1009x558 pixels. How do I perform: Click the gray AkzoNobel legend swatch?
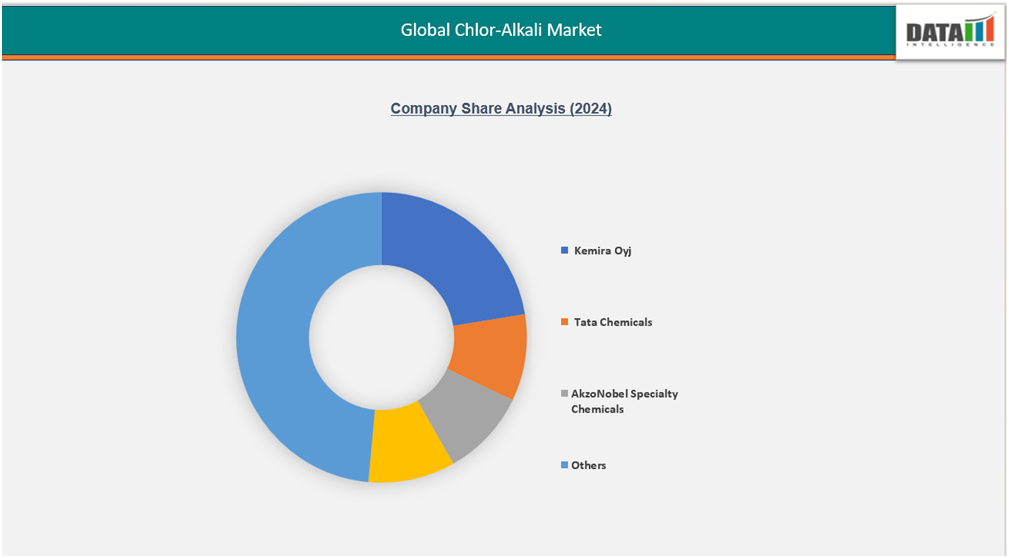[564, 393]
